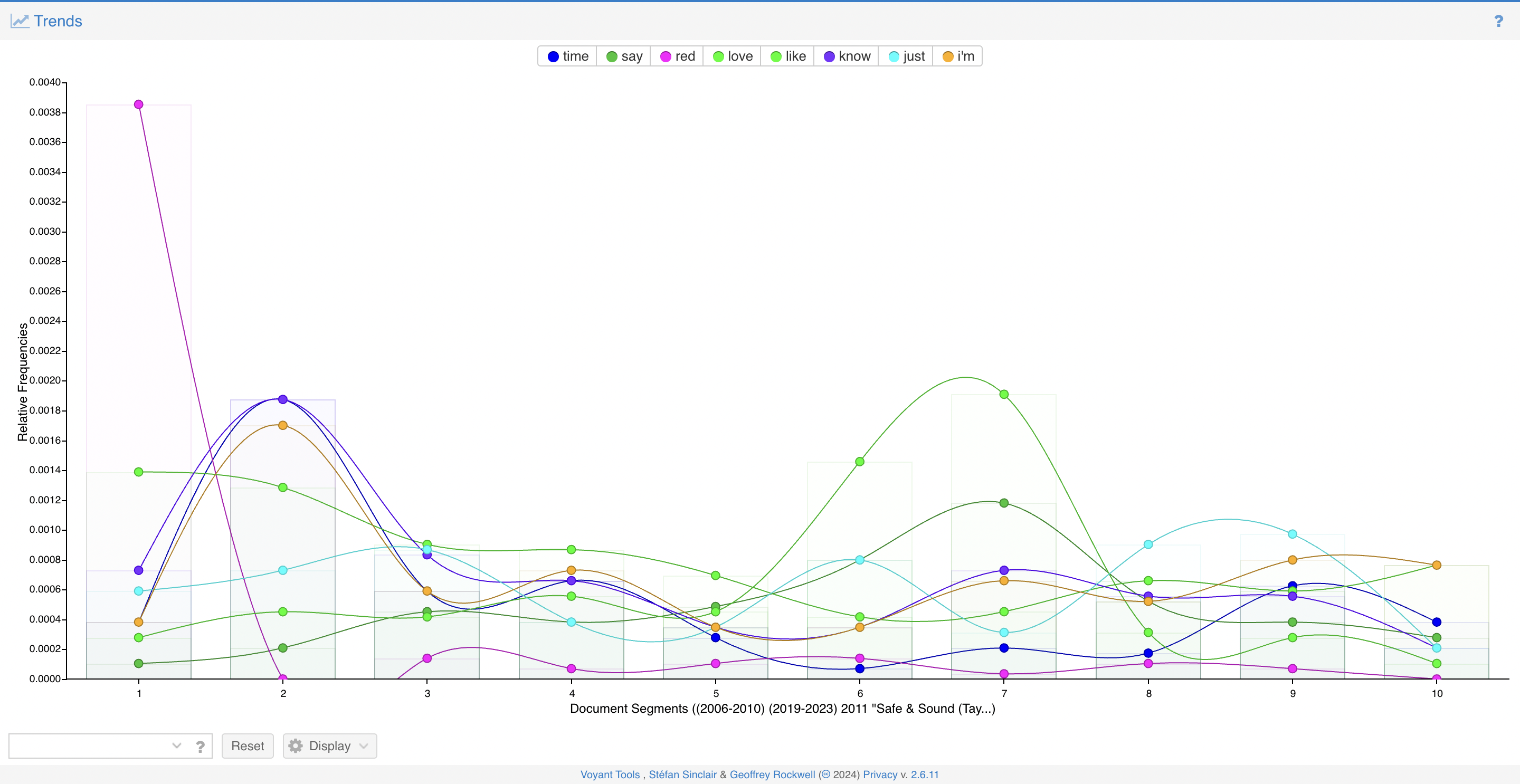Toggle the 'know' series in the legend
This screenshot has height=784, width=1520.
847,56
